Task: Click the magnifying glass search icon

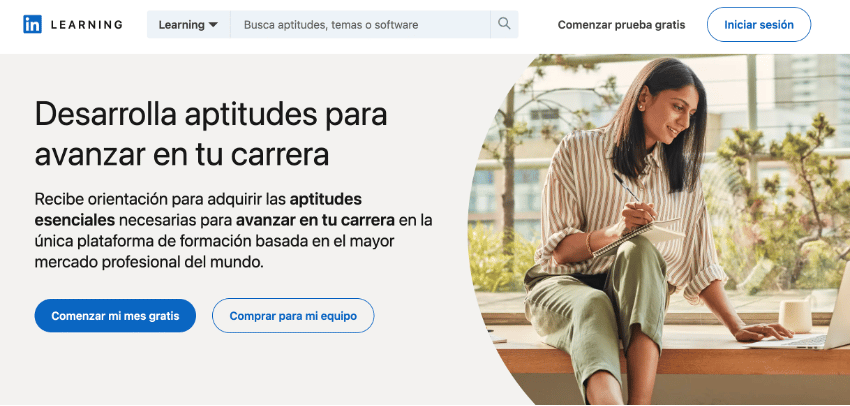Action: point(504,24)
